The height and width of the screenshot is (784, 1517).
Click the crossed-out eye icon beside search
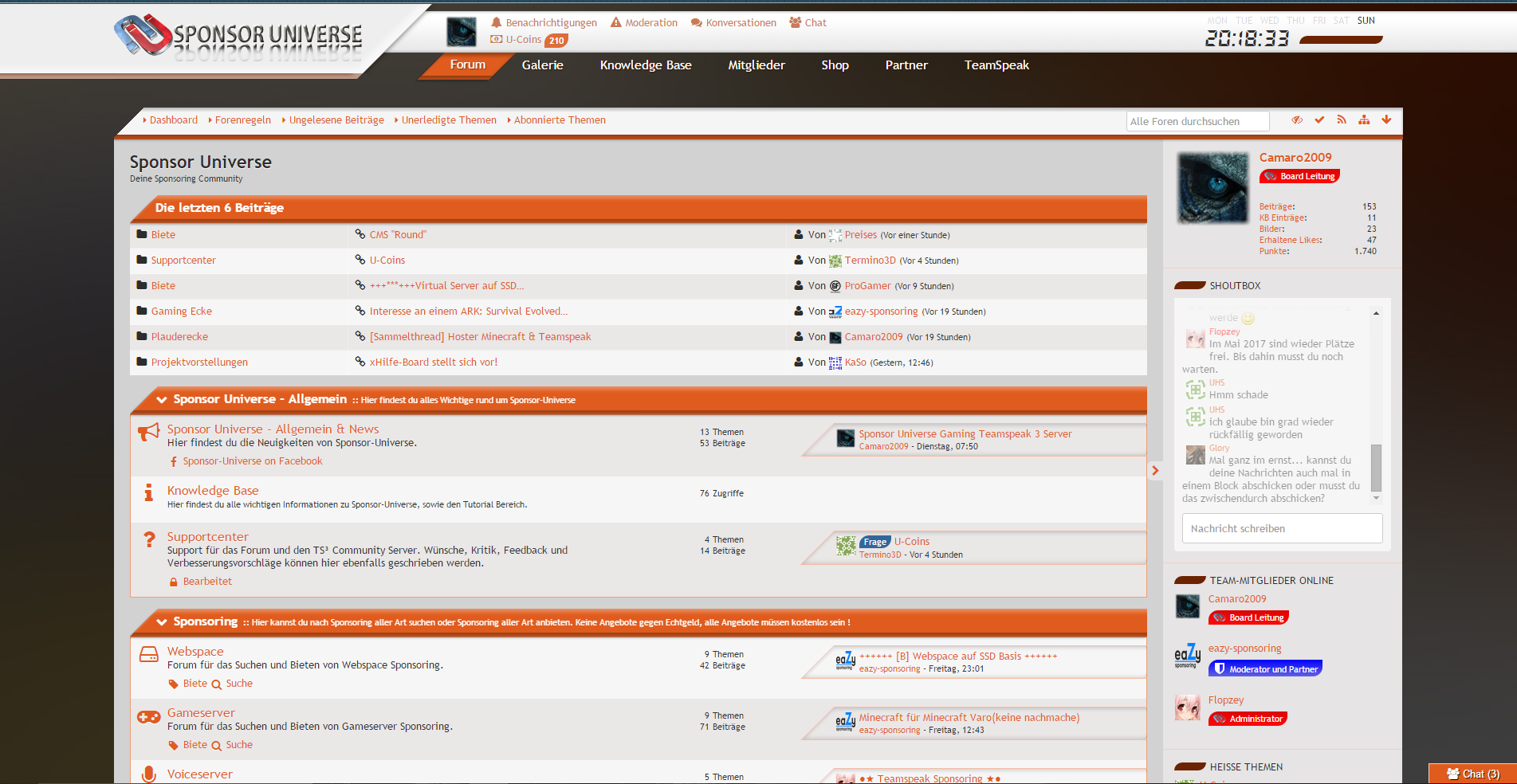click(1297, 120)
